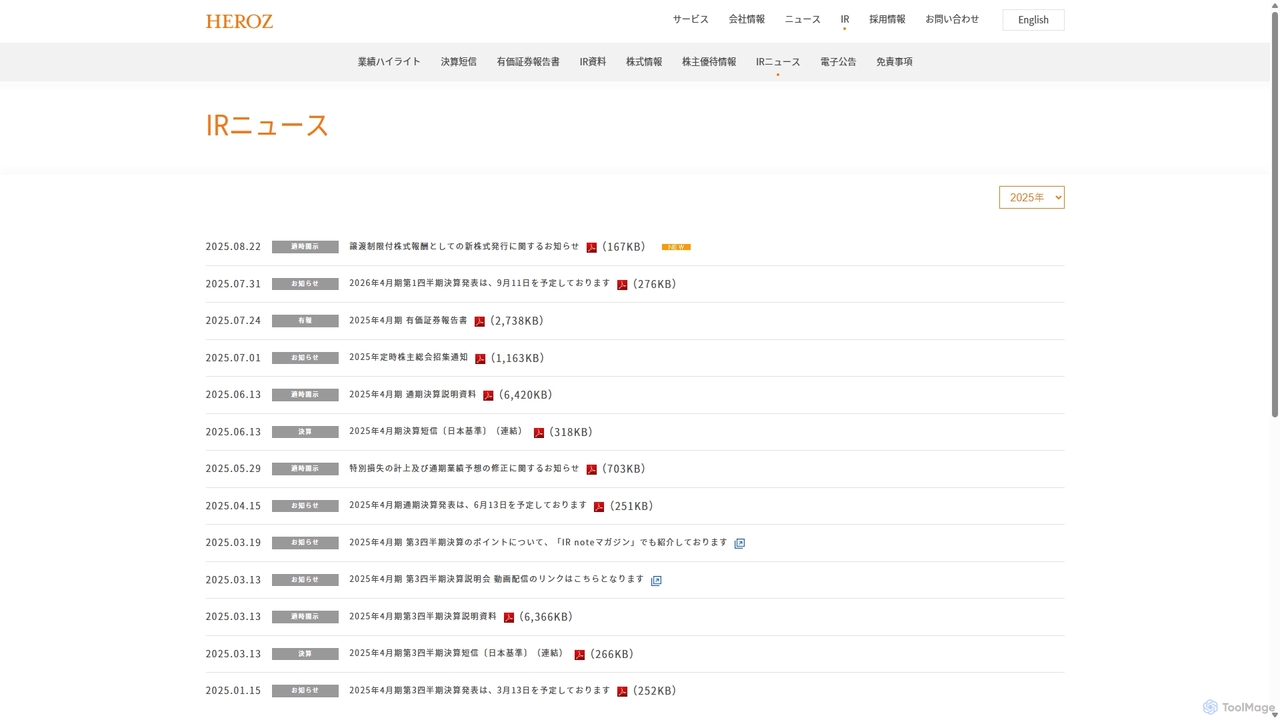Click the date 2025.04.15
Screen dimensions: 1280x720
pos(233,506)
